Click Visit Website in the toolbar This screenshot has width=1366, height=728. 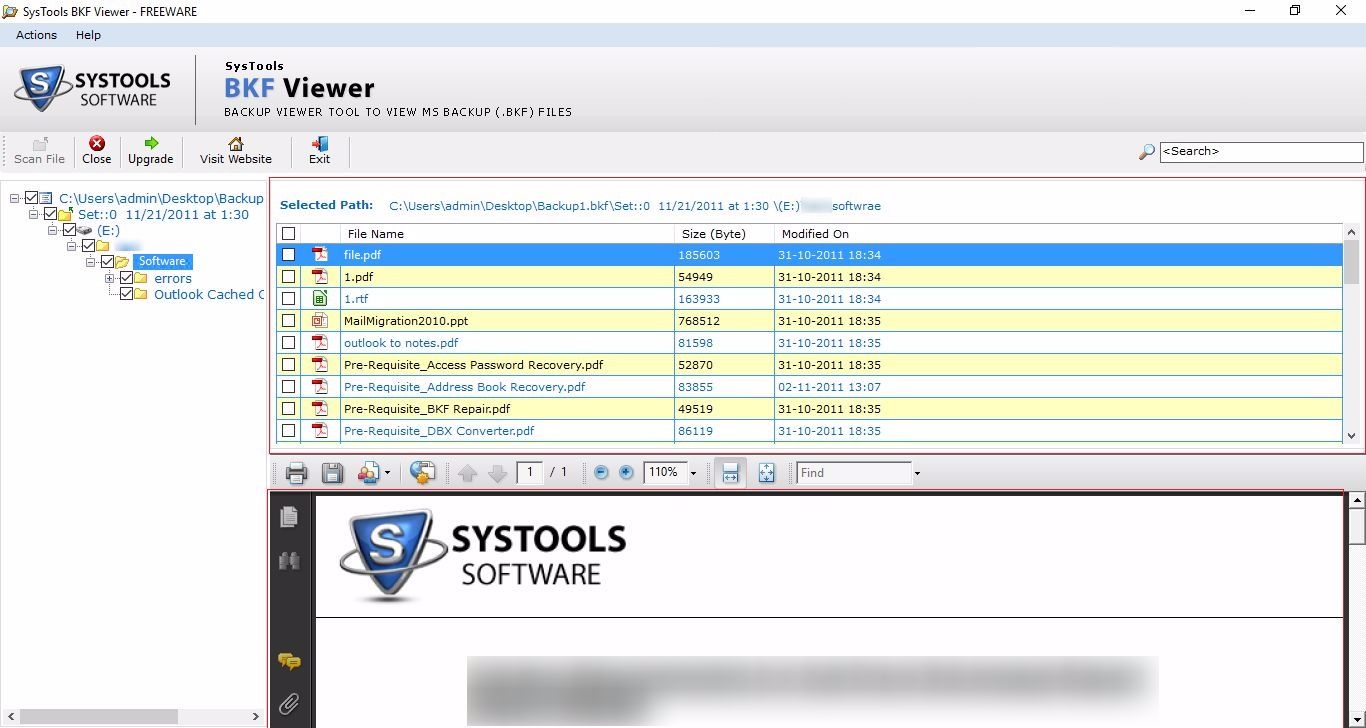click(x=236, y=151)
